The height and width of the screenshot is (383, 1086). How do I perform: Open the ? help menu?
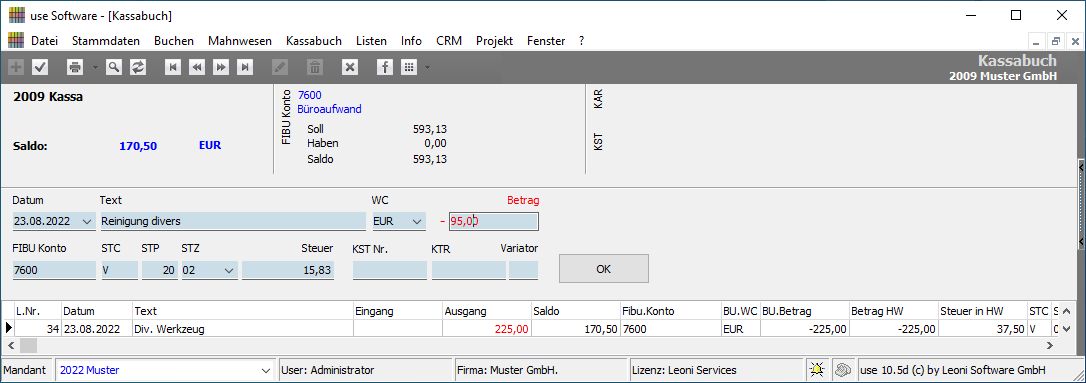[x=582, y=41]
